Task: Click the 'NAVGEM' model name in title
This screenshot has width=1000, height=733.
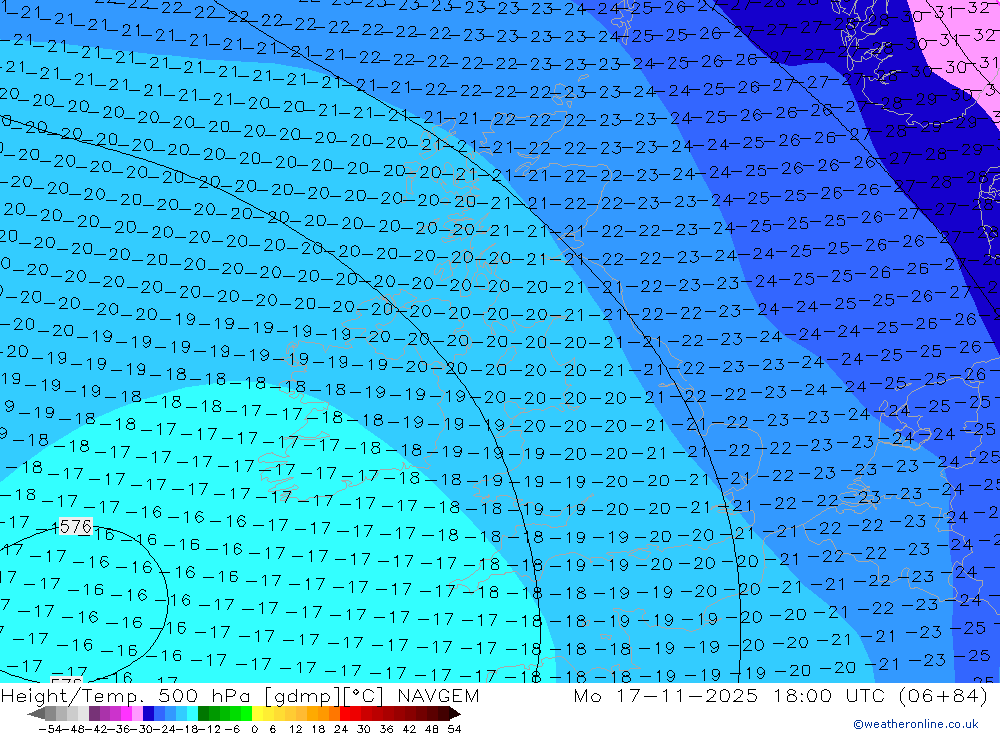Action: coord(438,695)
